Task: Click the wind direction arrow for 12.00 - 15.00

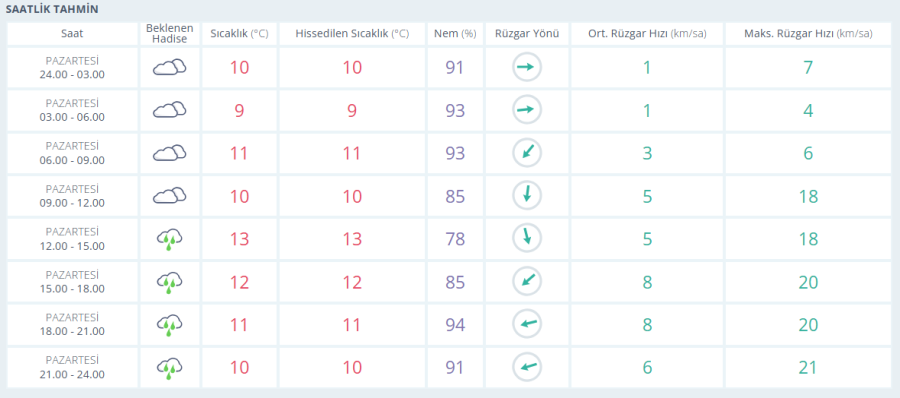Action: (526, 239)
